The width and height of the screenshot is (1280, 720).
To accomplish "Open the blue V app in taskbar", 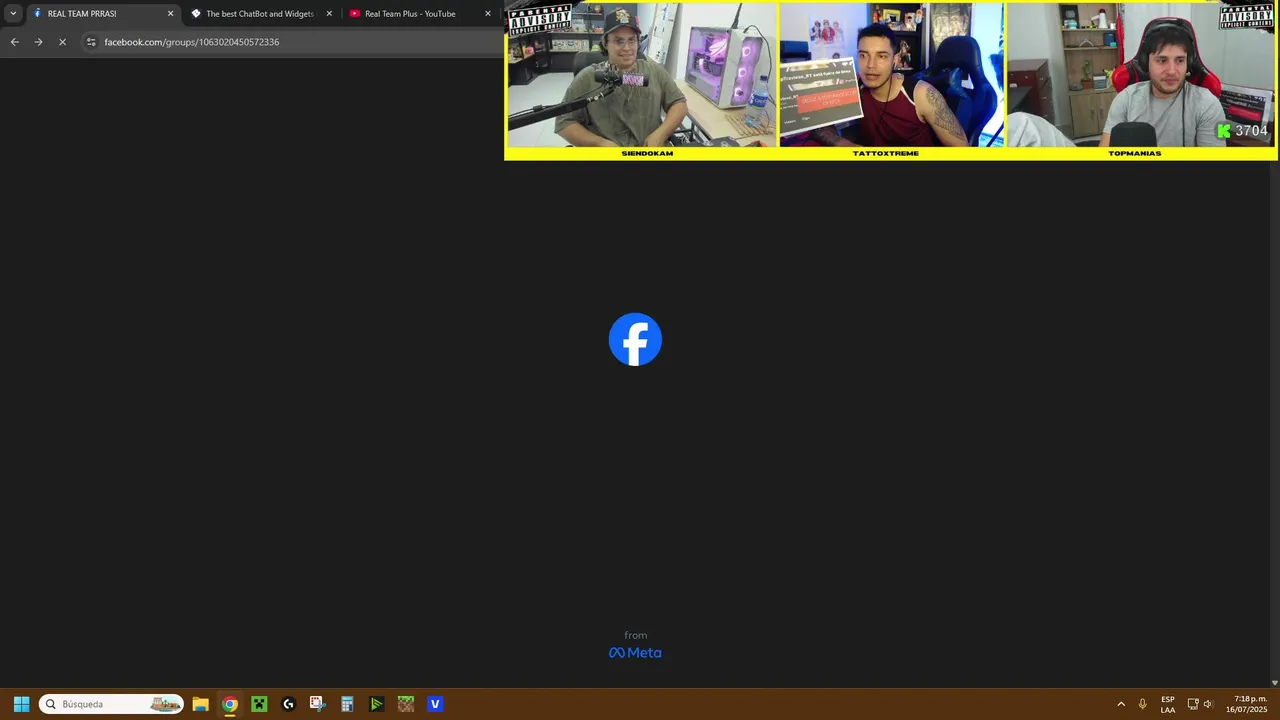I will click(435, 704).
